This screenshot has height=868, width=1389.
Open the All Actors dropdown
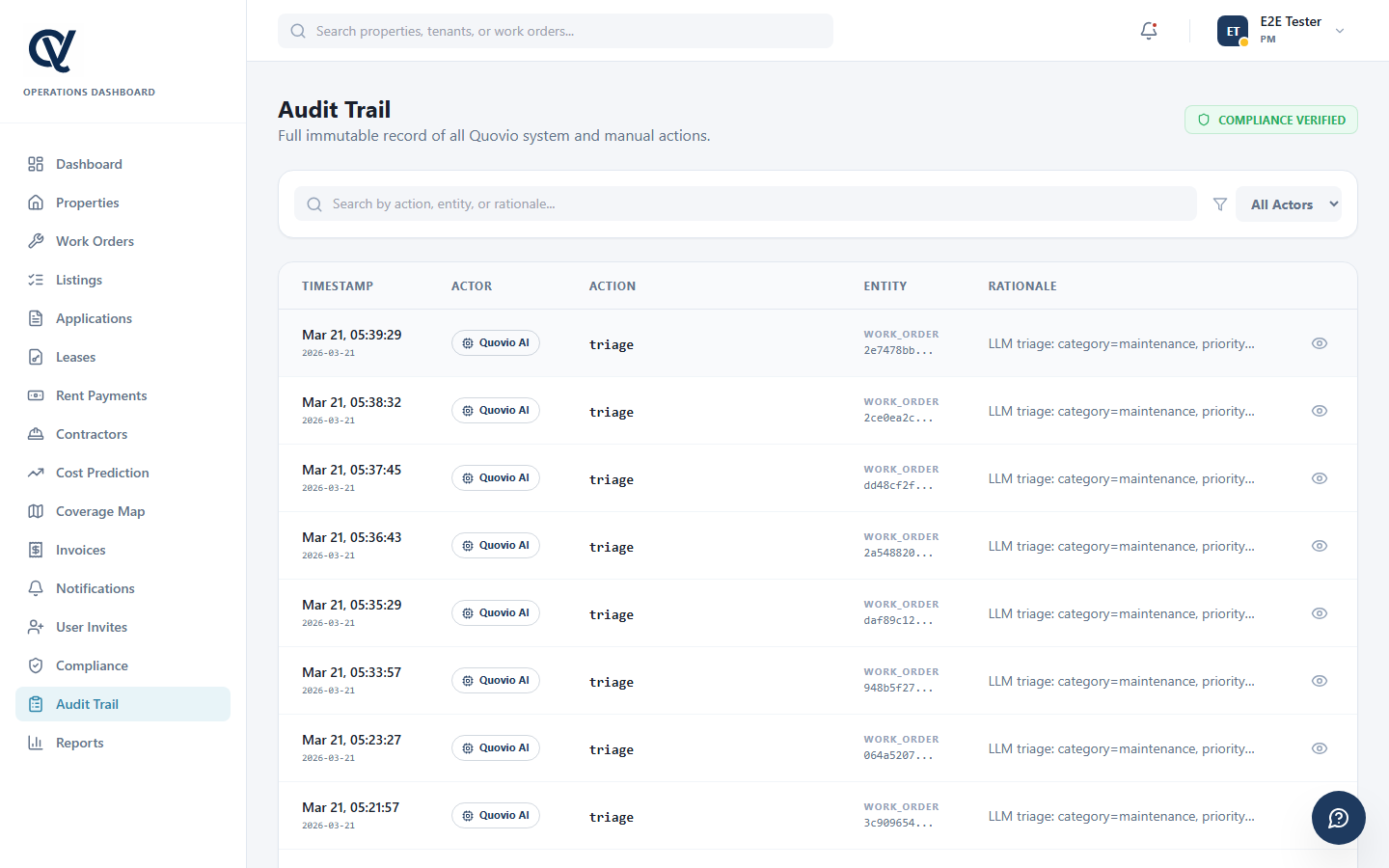click(x=1289, y=203)
